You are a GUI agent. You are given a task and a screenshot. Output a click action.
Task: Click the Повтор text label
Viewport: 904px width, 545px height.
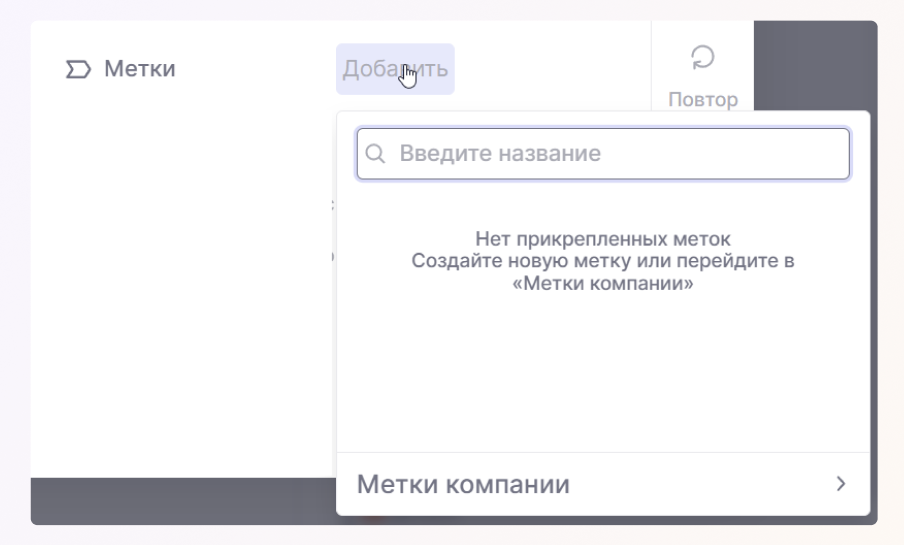[703, 100]
